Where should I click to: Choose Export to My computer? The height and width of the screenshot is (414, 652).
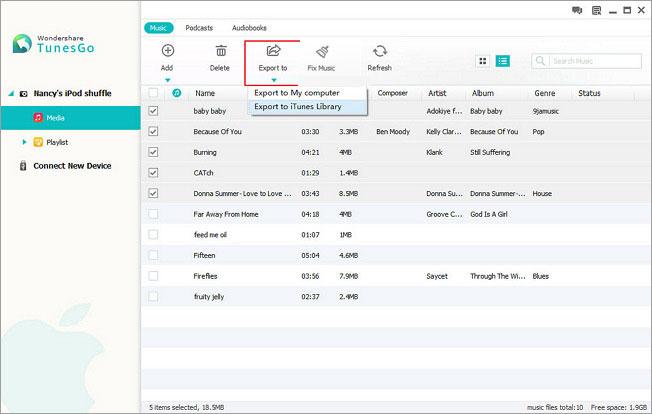coord(297,93)
